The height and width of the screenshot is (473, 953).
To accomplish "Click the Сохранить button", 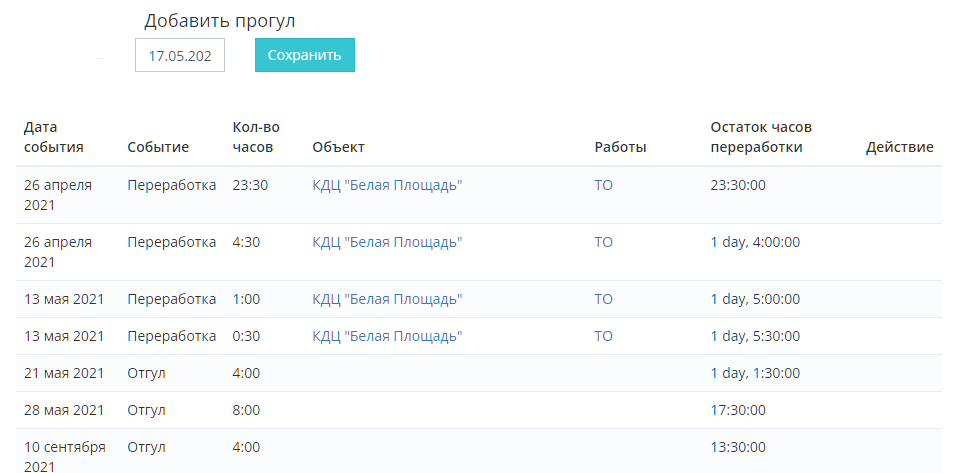I will pos(304,55).
